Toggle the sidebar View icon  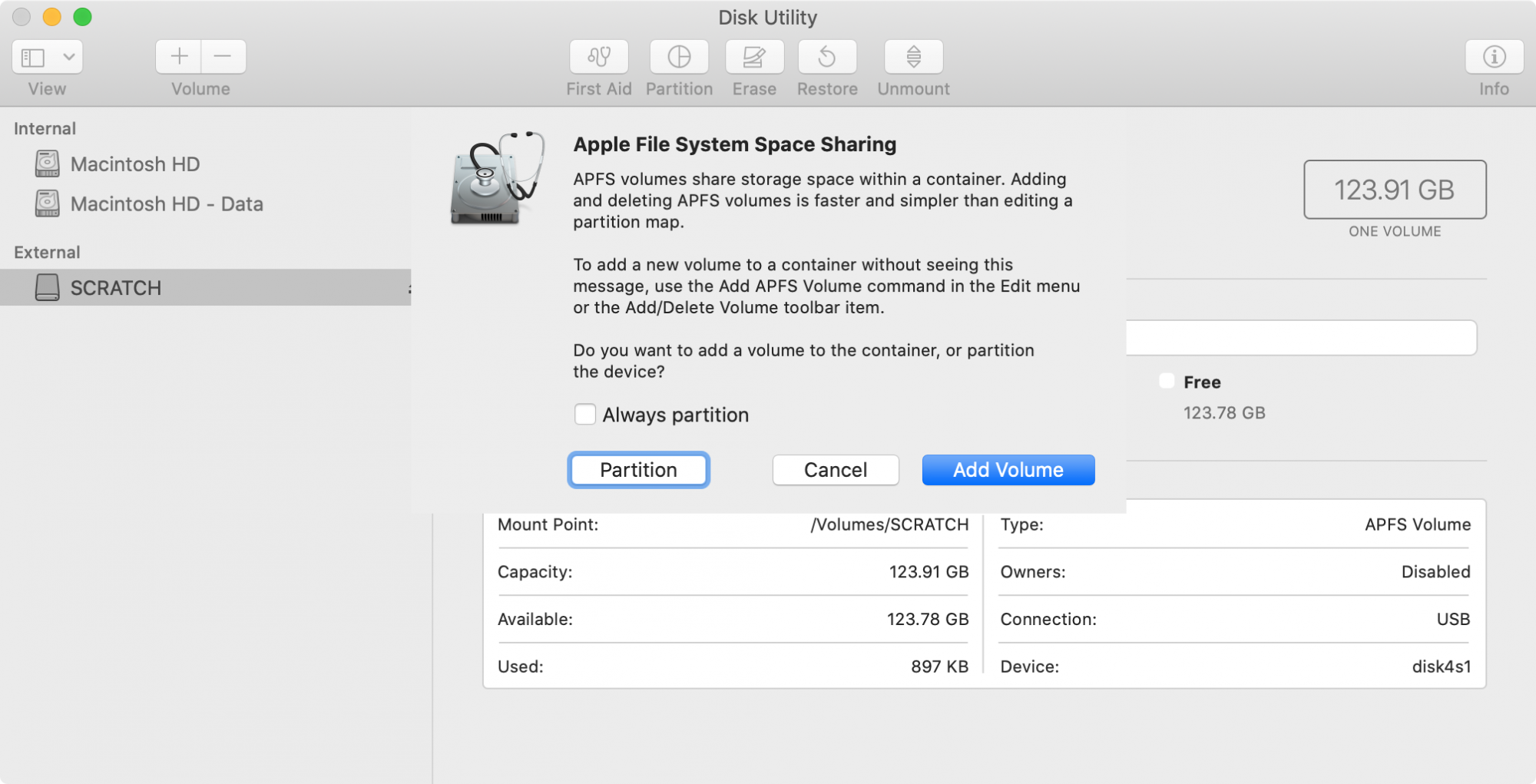(x=33, y=57)
